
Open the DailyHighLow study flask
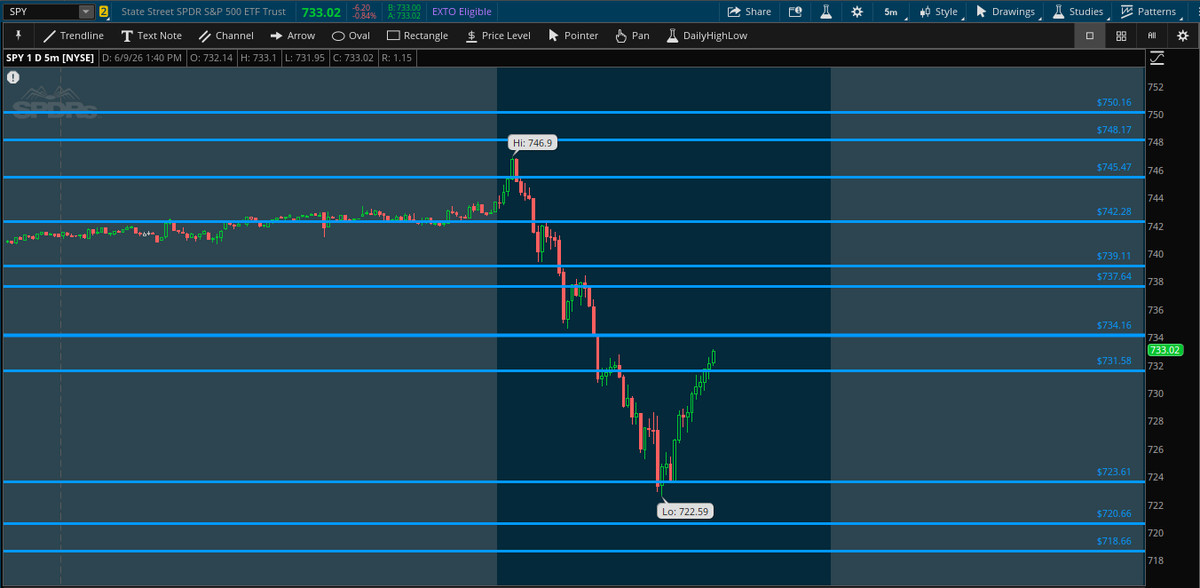705,35
